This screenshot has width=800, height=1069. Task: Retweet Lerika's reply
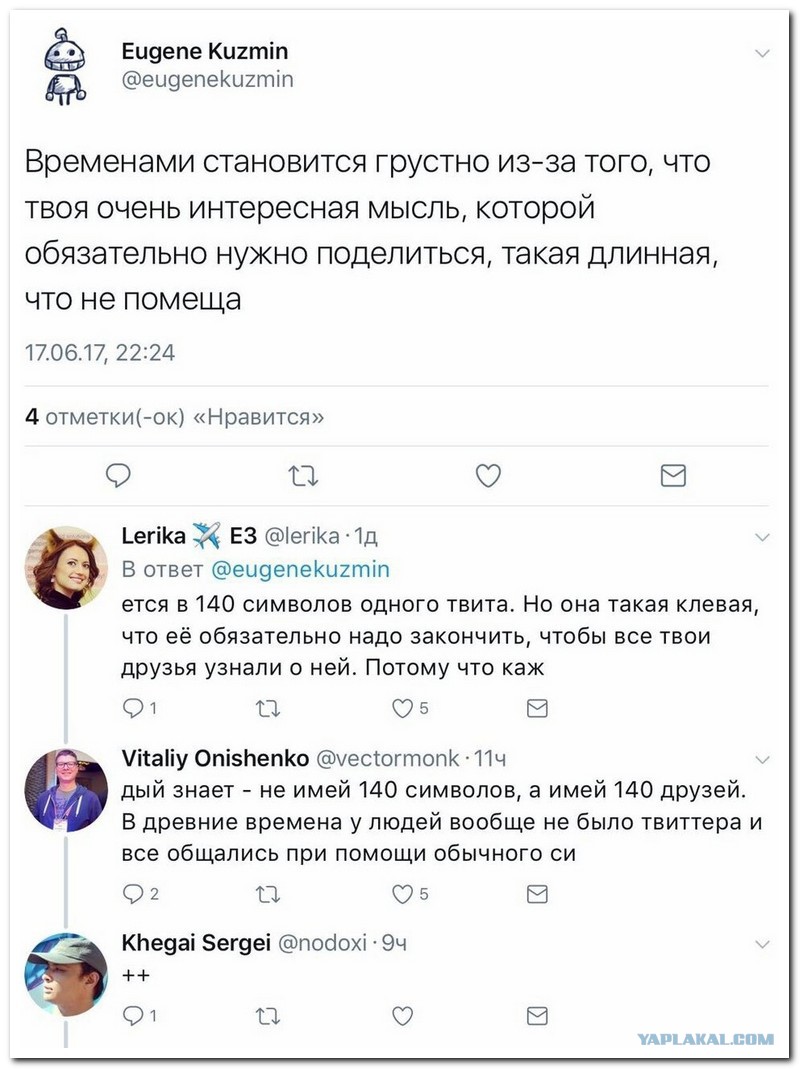click(x=267, y=709)
